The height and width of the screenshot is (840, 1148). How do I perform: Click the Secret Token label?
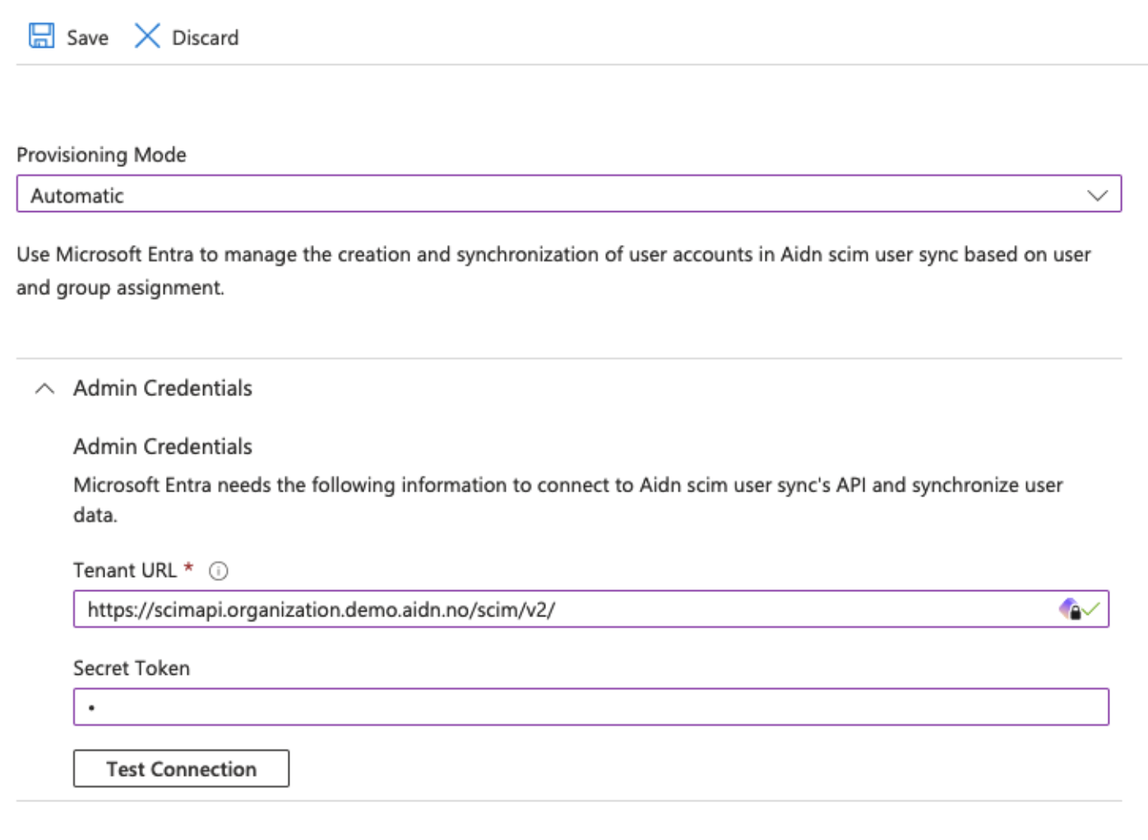[x=131, y=669]
